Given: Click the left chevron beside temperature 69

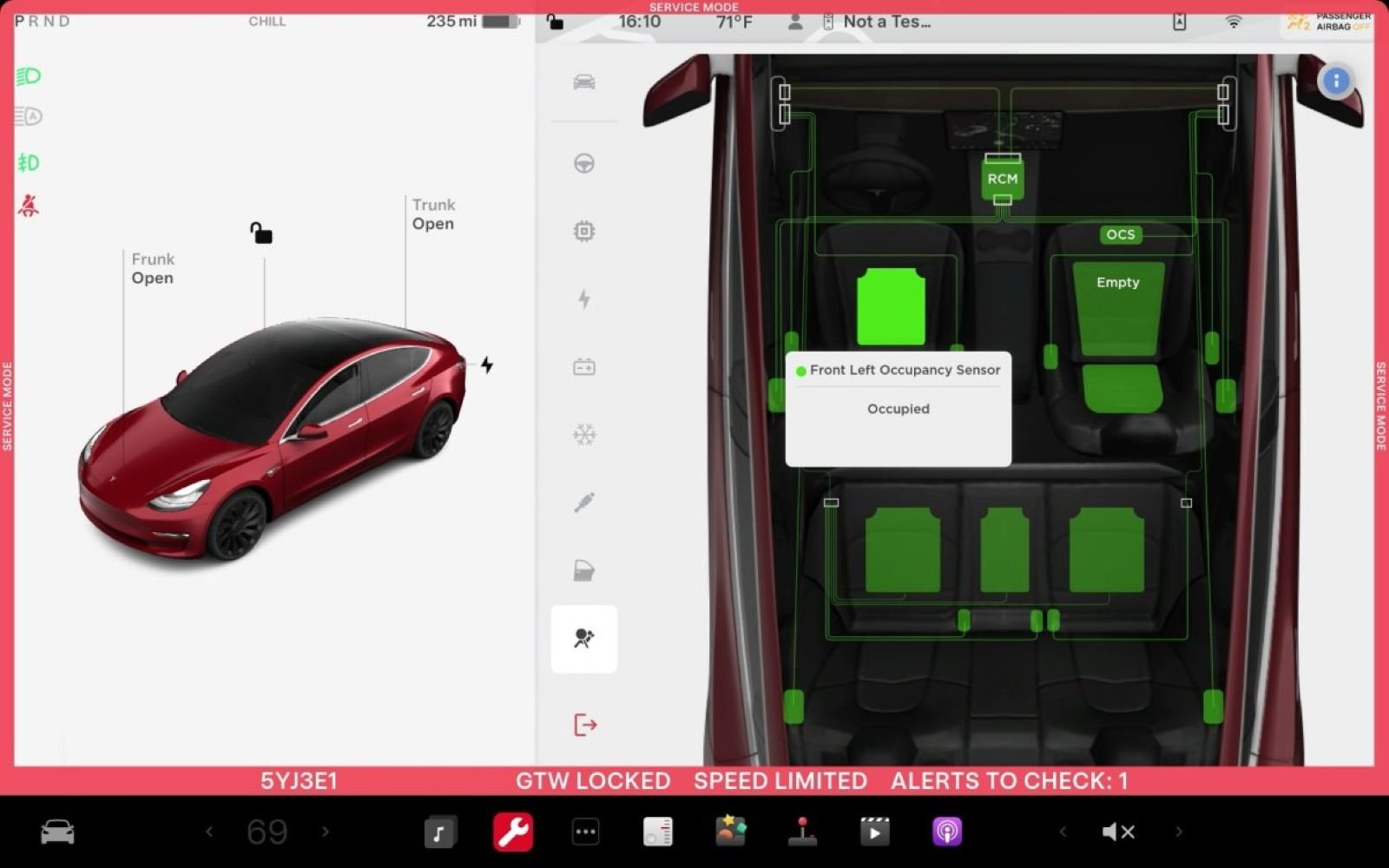Looking at the screenshot, I should click(209, 831).
